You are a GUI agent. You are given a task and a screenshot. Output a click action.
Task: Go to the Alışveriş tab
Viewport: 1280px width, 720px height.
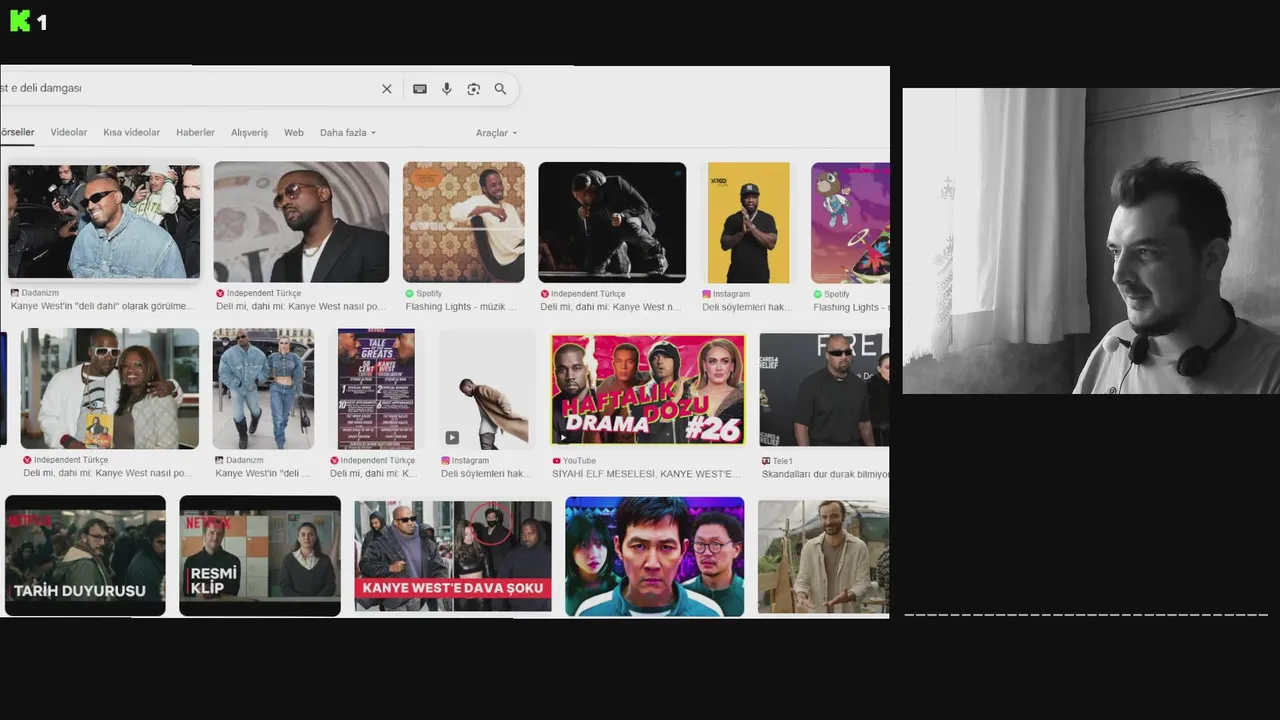249,132
